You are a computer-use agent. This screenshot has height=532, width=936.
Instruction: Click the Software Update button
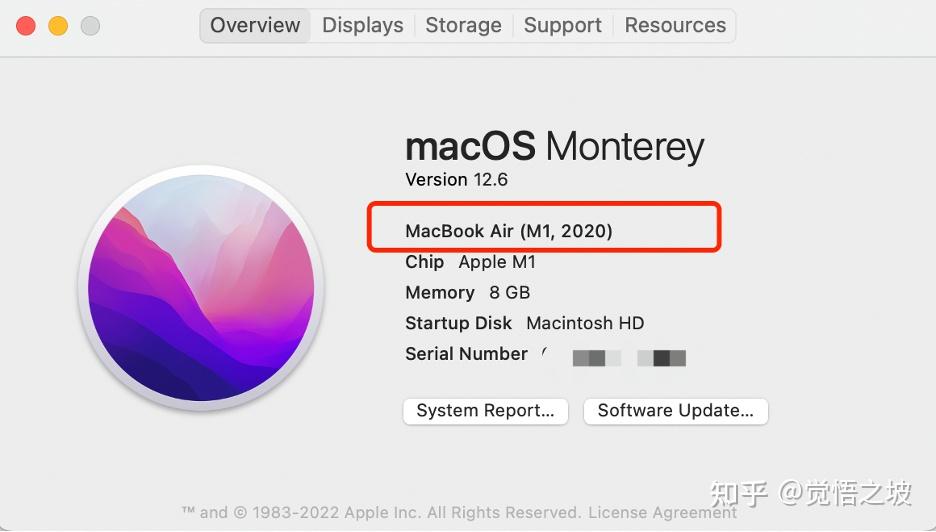[675, 410]
